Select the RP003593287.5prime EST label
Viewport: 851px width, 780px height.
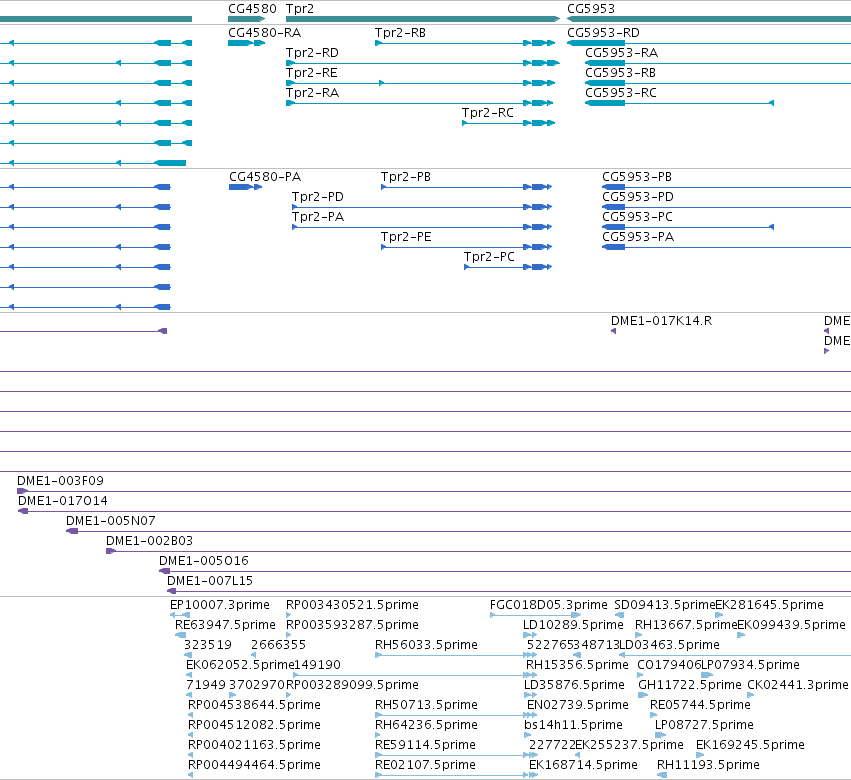352,625
